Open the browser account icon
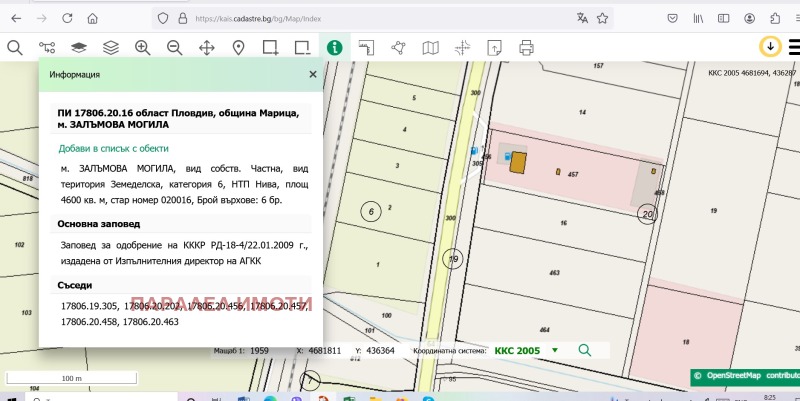 (x=749, y=18)
